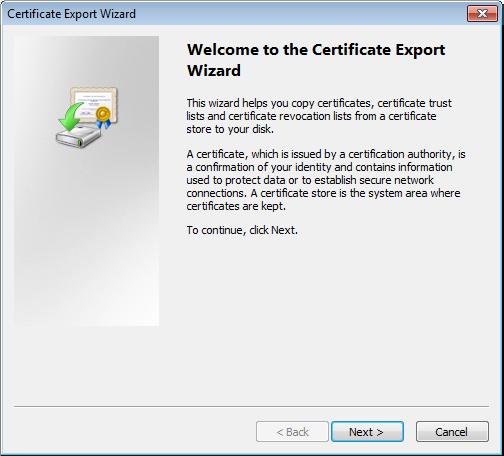Cancel the Certificate Export Wizard

click(x=452, y=432)
